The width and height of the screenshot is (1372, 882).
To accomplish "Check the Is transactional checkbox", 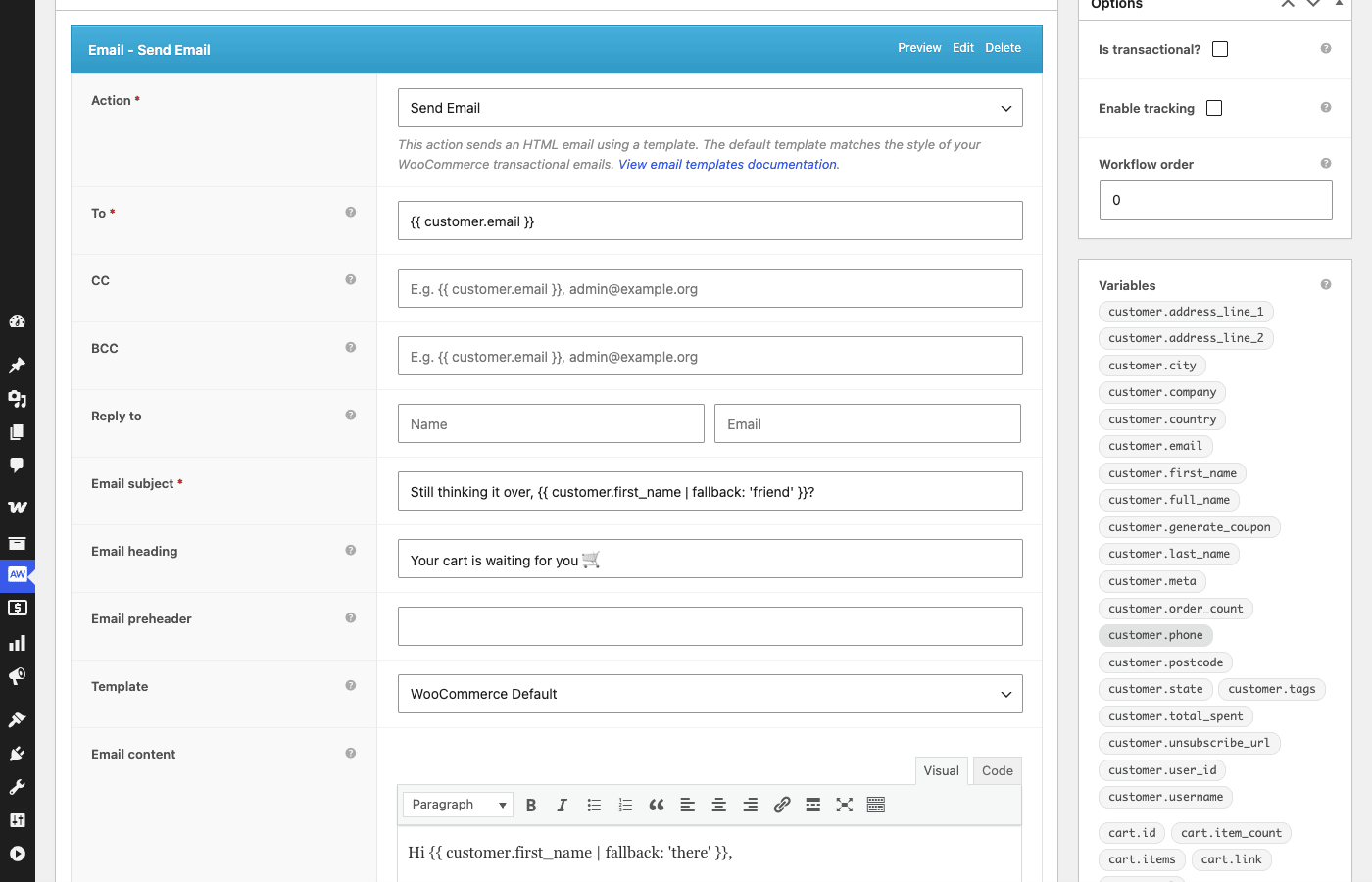I will click(1220, 49).
